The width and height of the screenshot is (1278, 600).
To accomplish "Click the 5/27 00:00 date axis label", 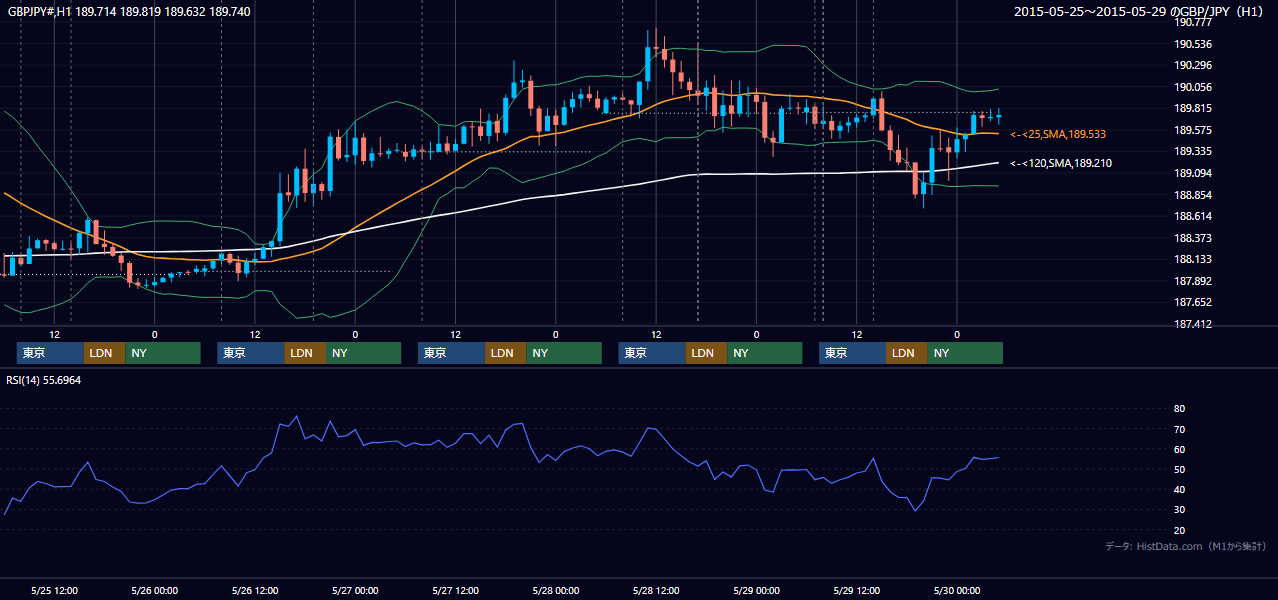I will click(x=354, y=591).
